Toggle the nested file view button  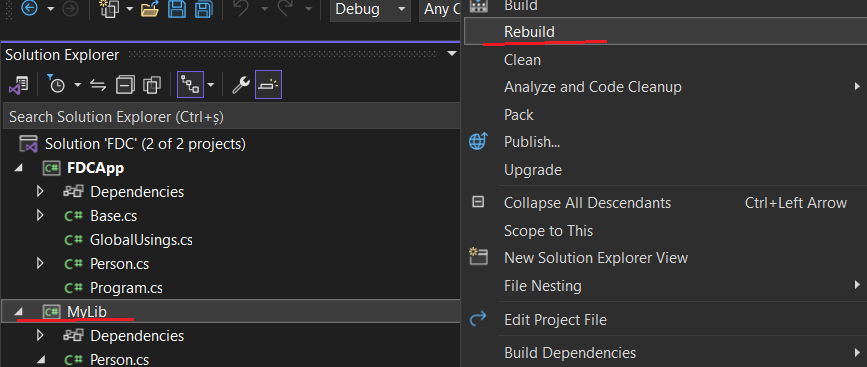pyautogui.click(x=190, y=85)
